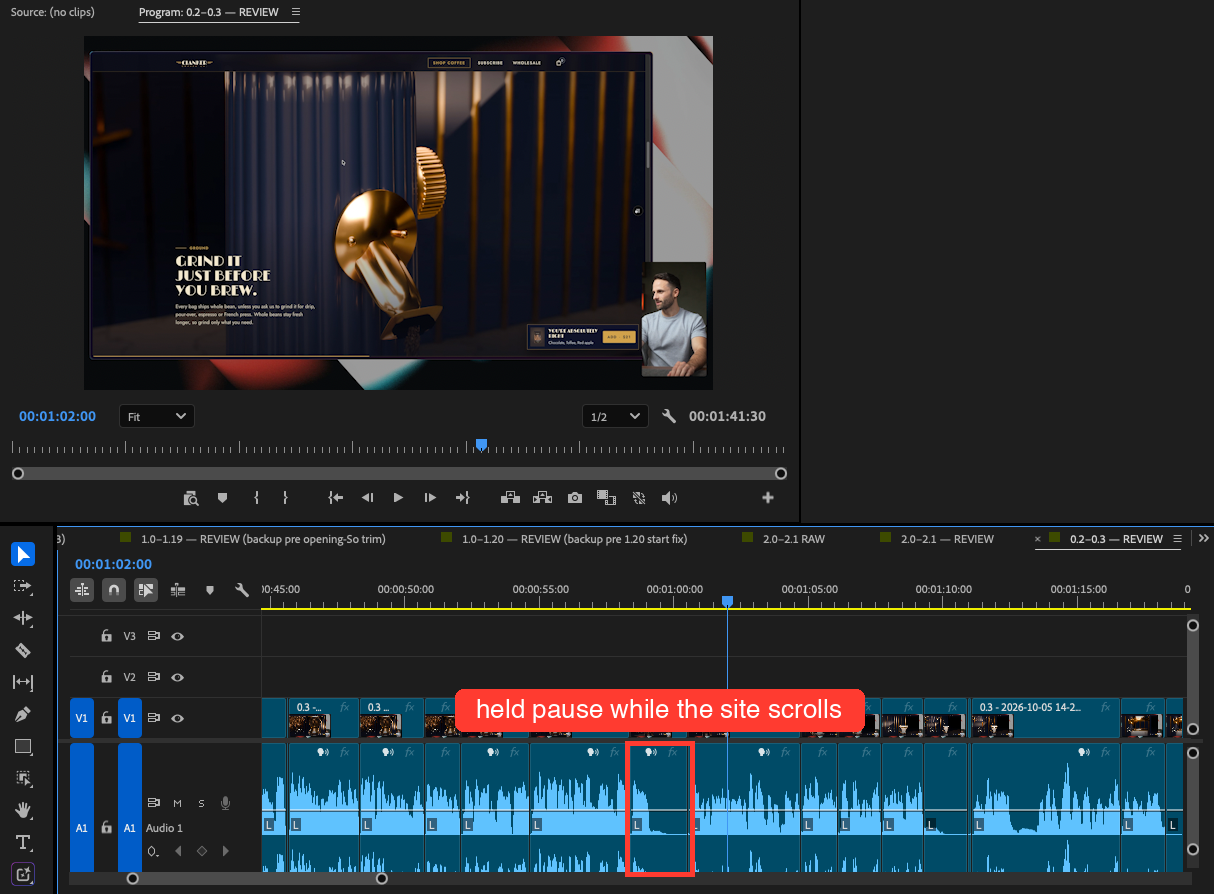
Task: Open Timeline Display Settings wrench
Action: [x=241, y=590]
